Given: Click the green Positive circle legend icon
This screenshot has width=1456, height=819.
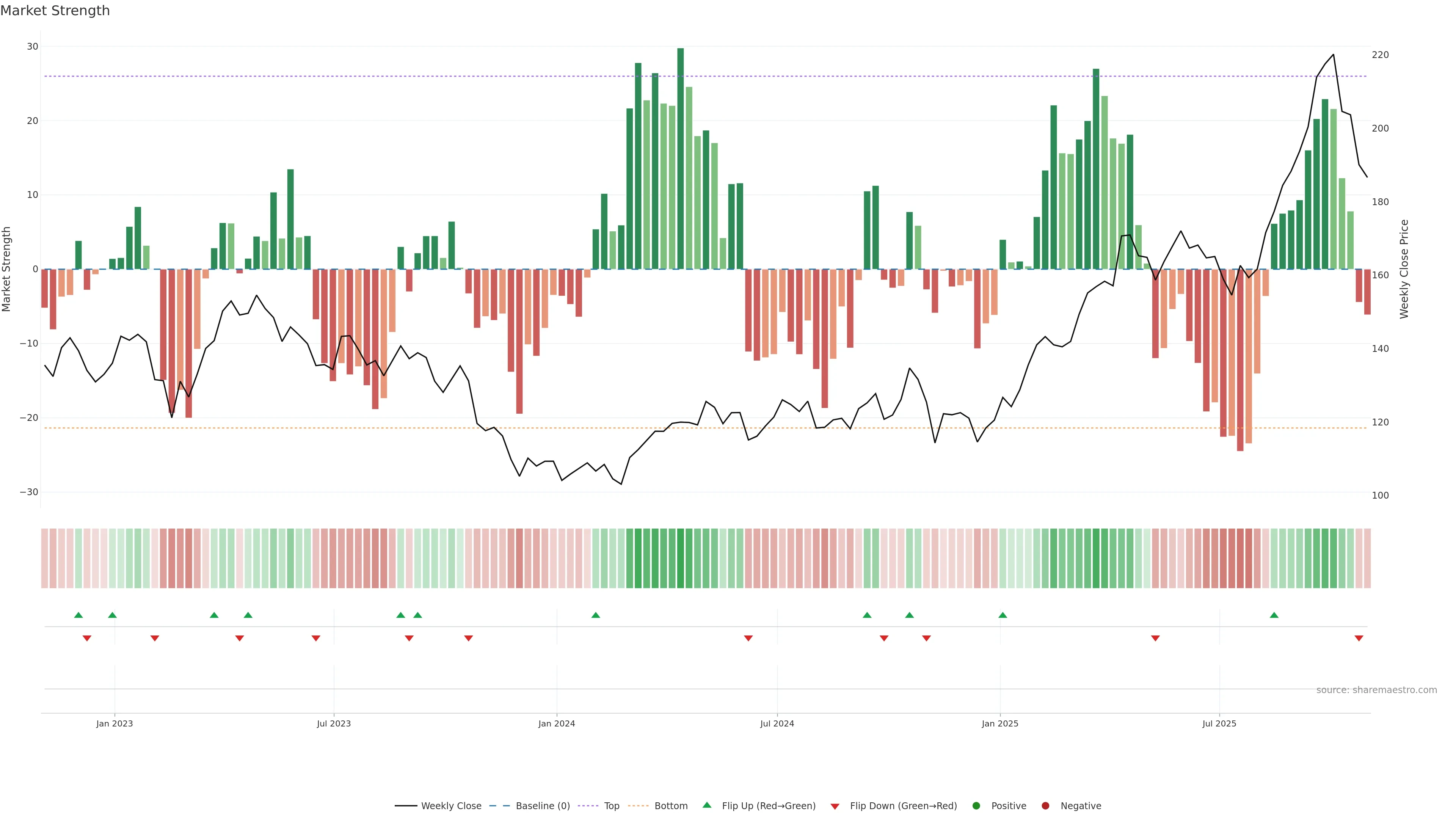Looking at the screenshot, I should pyautogui.click(x=976, y=805).
